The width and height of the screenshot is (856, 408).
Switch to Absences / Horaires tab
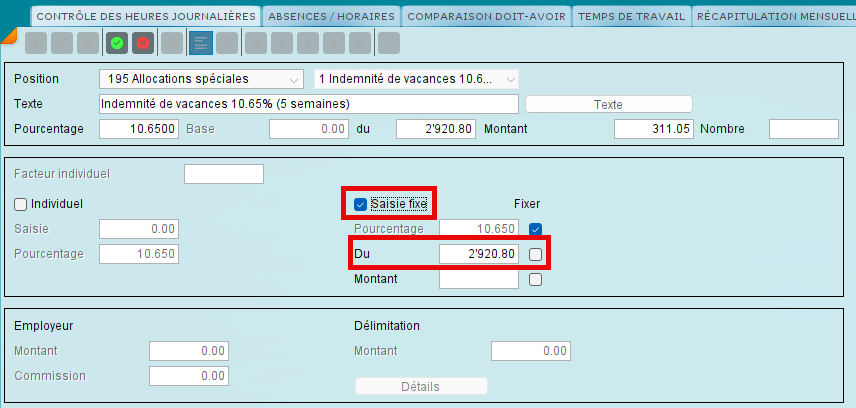click(x=331, y=16)
